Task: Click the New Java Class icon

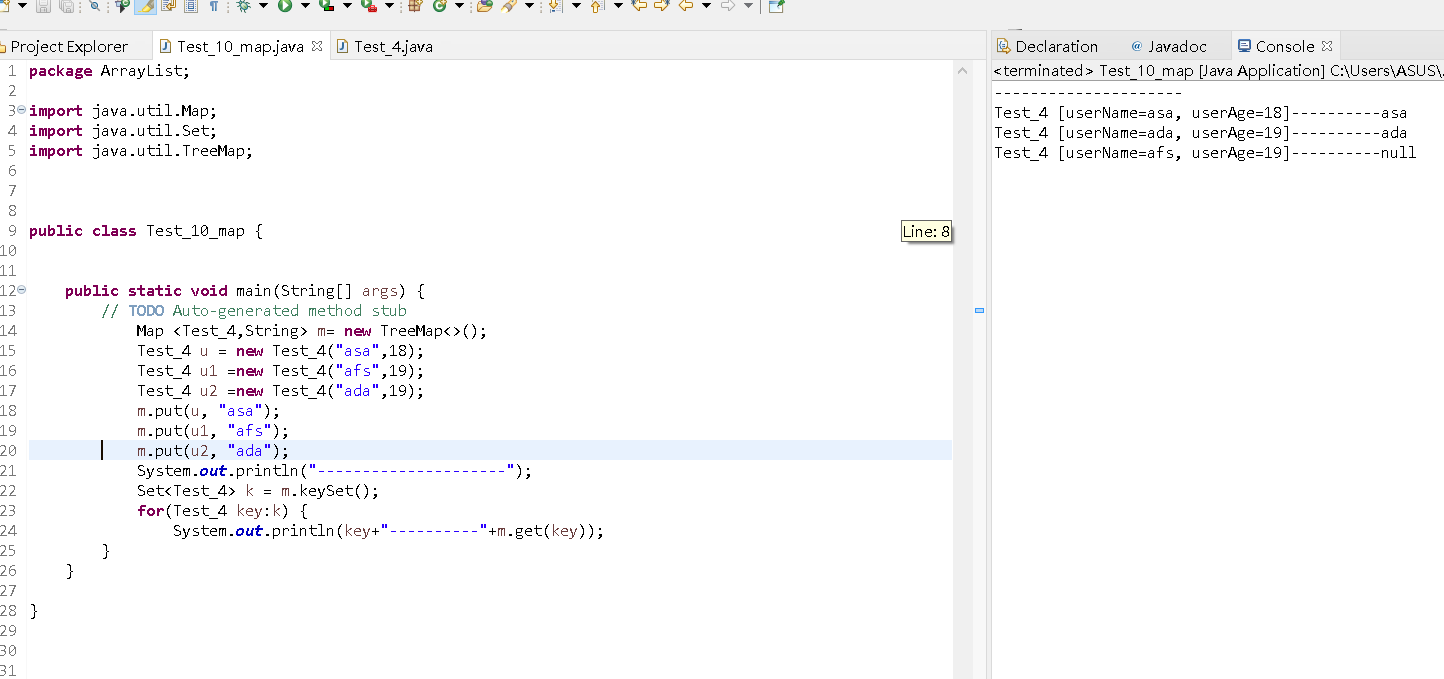Action: click(x=439, y=6)
